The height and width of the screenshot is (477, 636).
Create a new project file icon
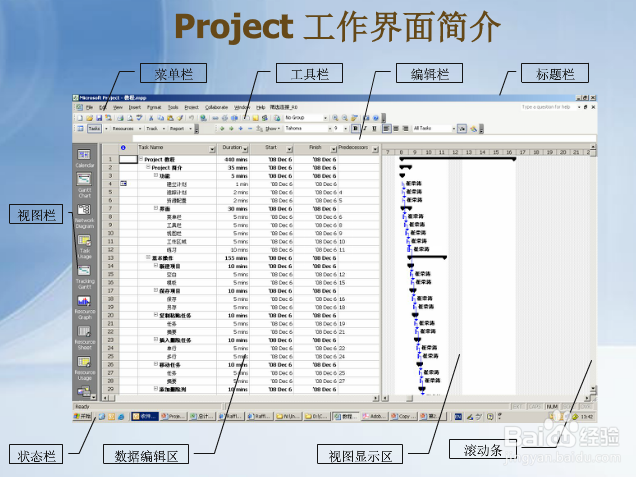[80, 118]
